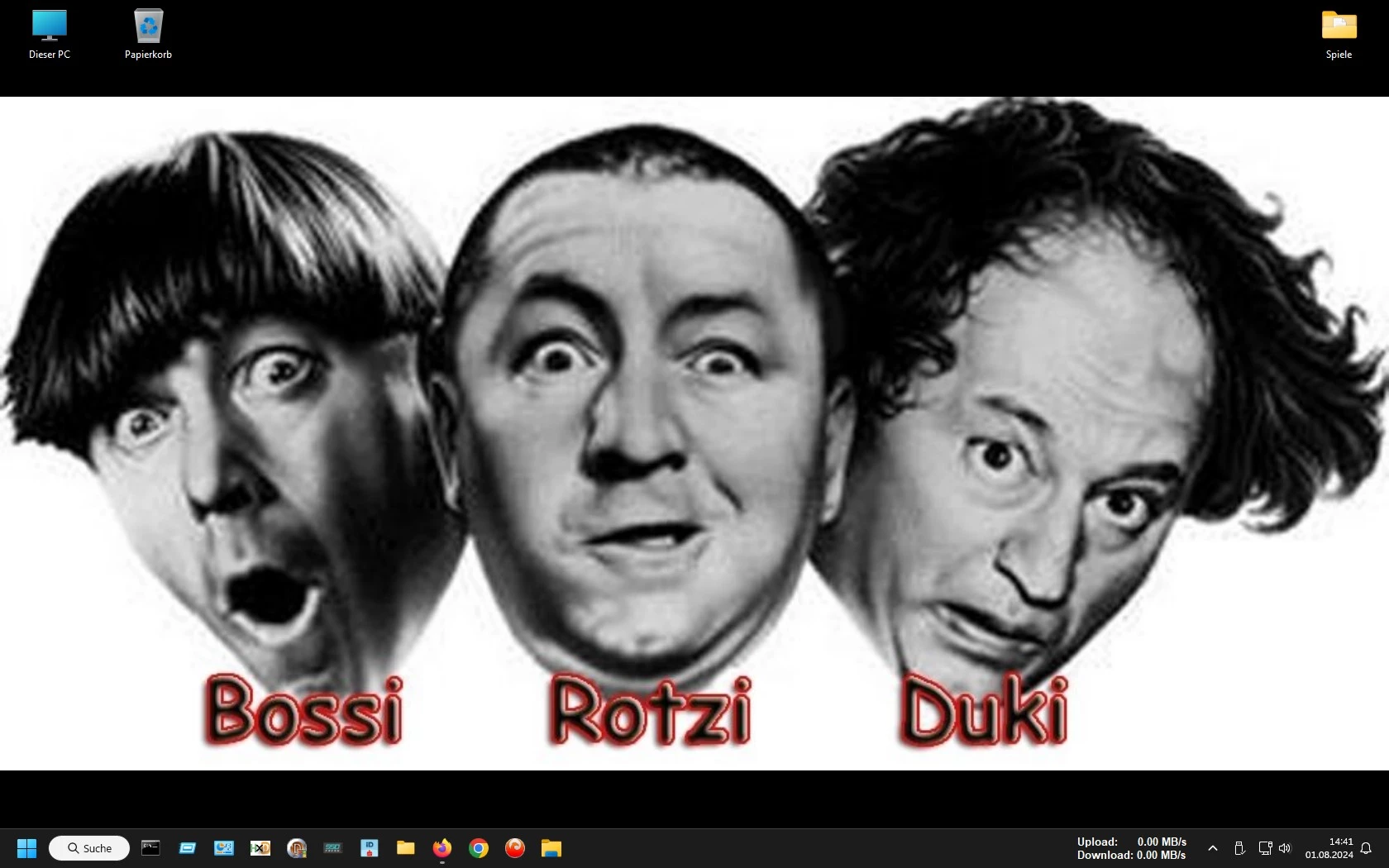The width and height of the screenshot is (1389, 868).
Task: Open the blue window-shaped taskbar app
Action: point(188,848)
